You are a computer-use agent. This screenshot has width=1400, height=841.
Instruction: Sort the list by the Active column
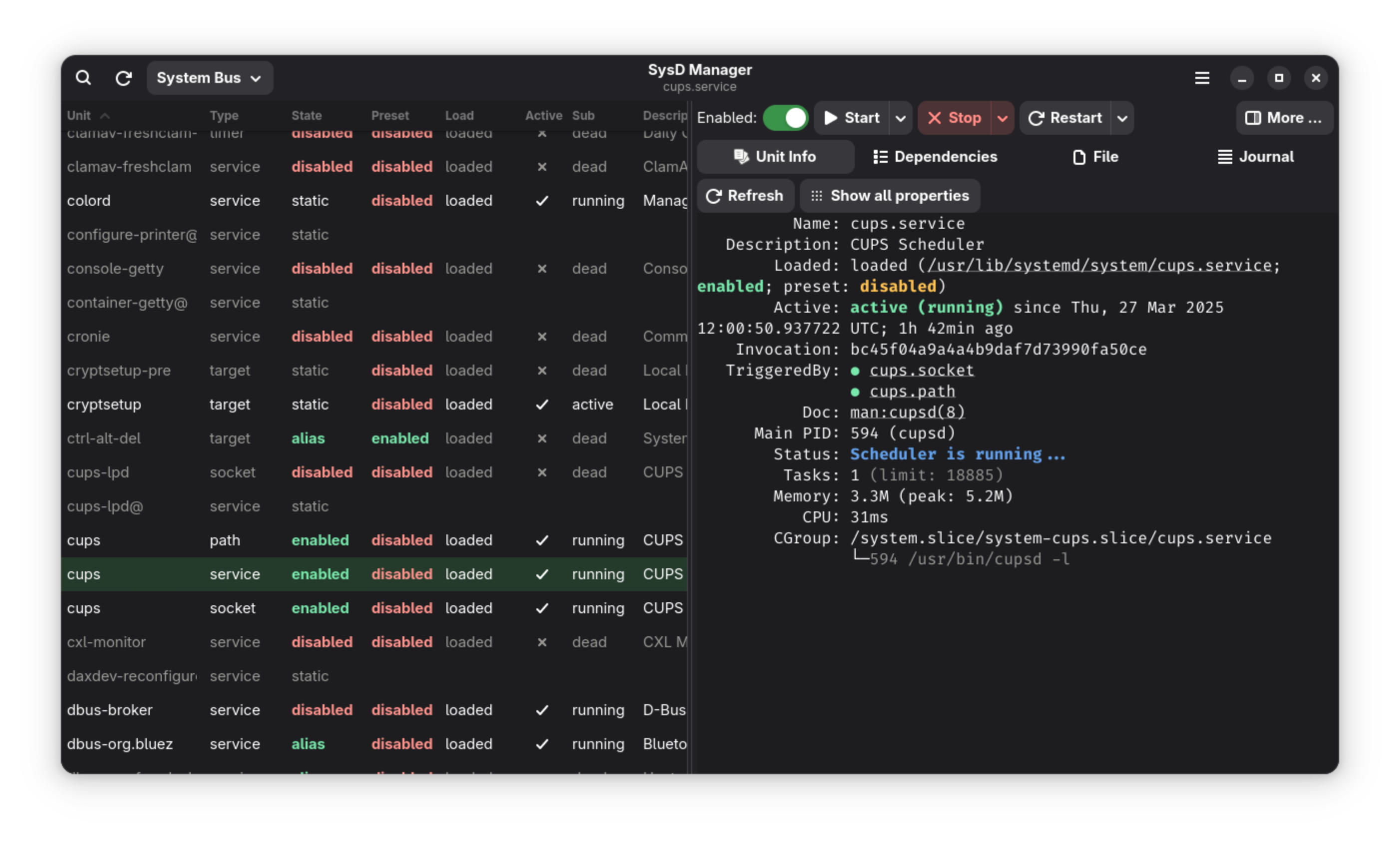[543, 115]
